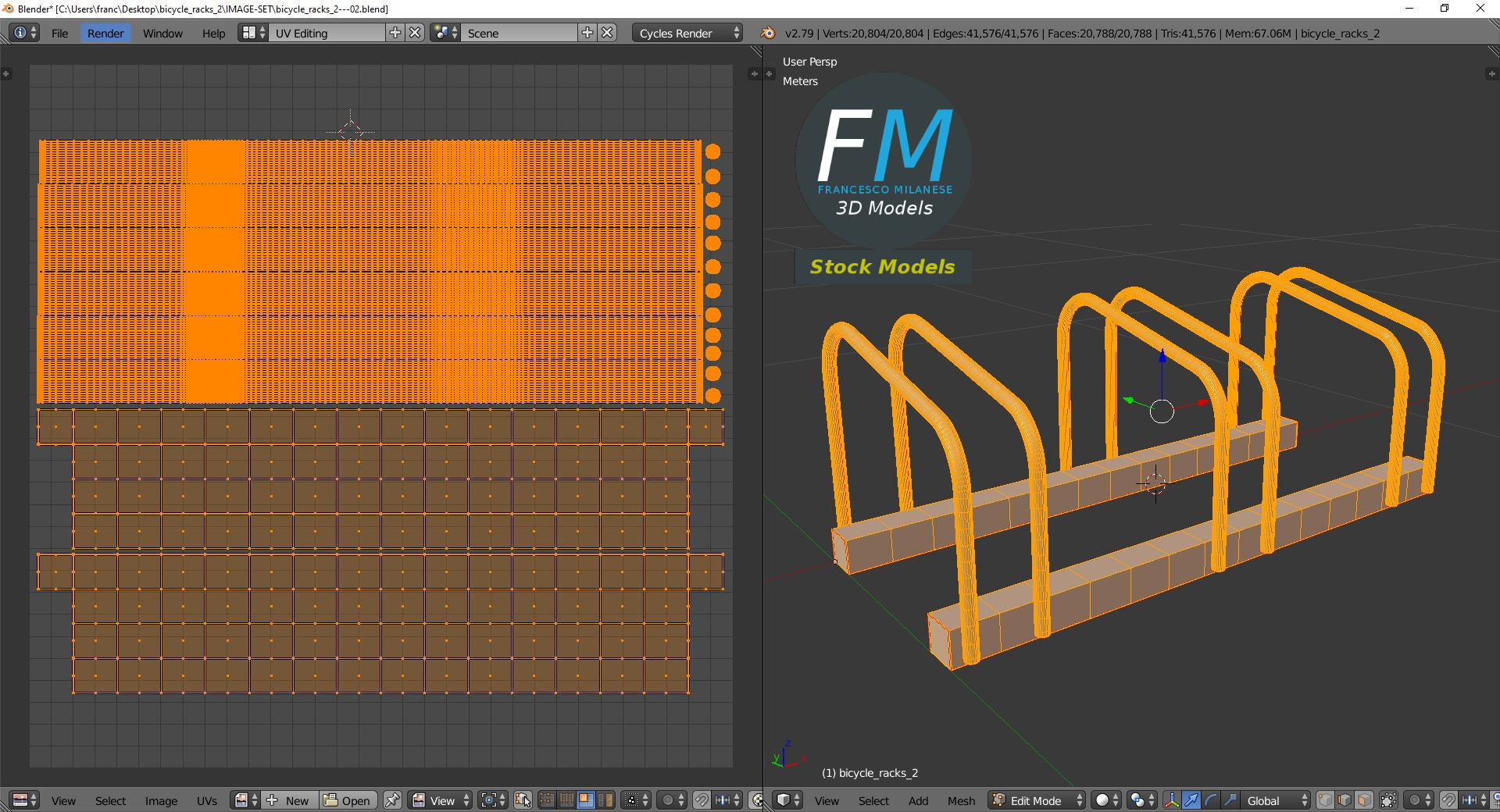
Task: Toggle the 3D manipulator widget
Action: tap(1172, 800)
